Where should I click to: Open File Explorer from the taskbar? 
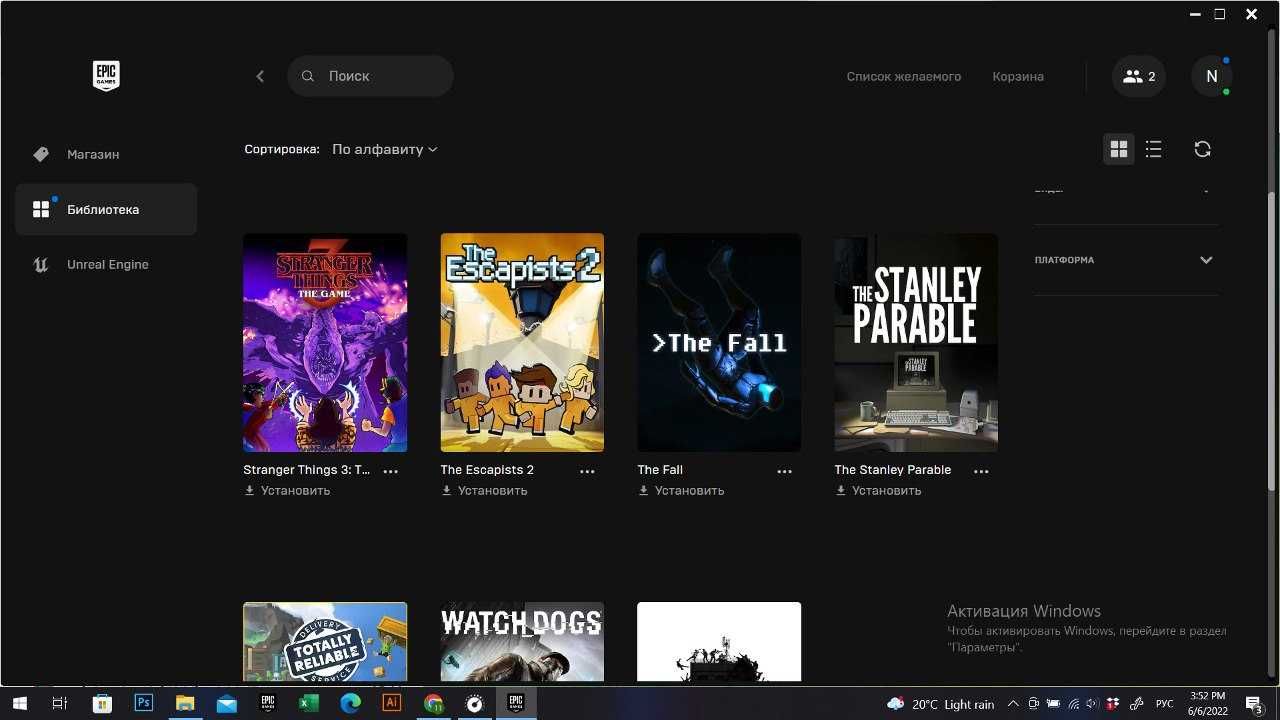[185, 704]
